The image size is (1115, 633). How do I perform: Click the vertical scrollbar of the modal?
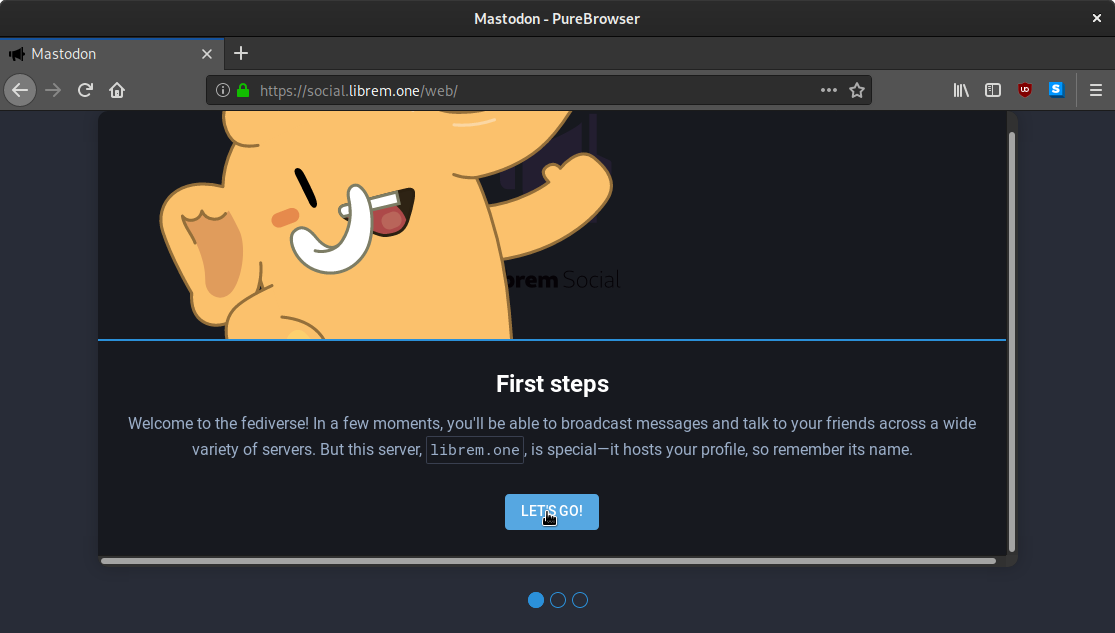tap(1012, 341)
